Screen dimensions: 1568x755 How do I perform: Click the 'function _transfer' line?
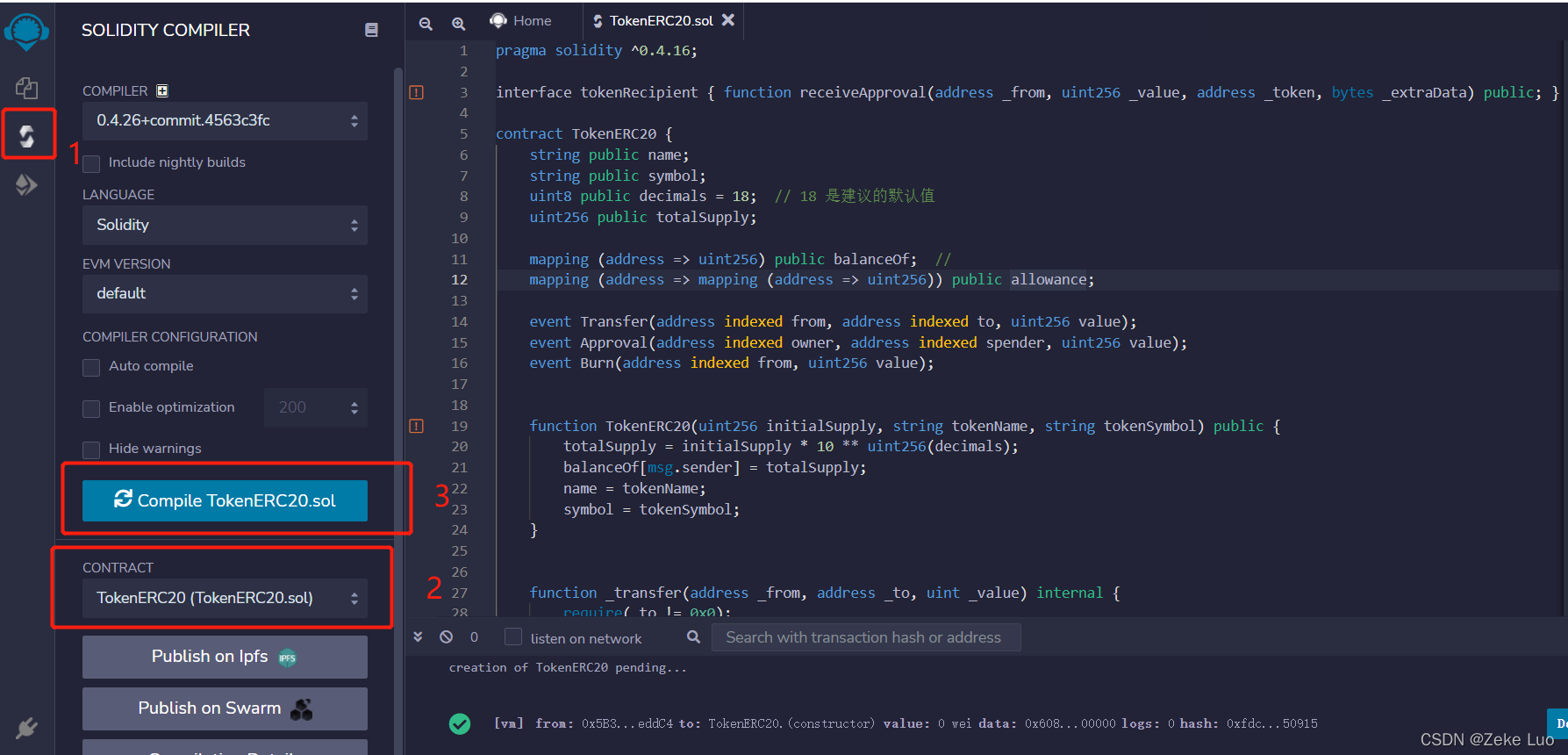coord(825,593)
